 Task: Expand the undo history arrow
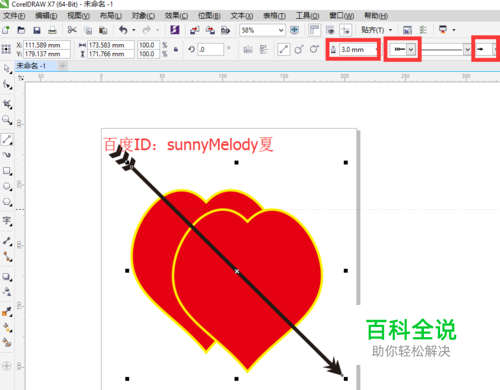click(x=134, y=30)
